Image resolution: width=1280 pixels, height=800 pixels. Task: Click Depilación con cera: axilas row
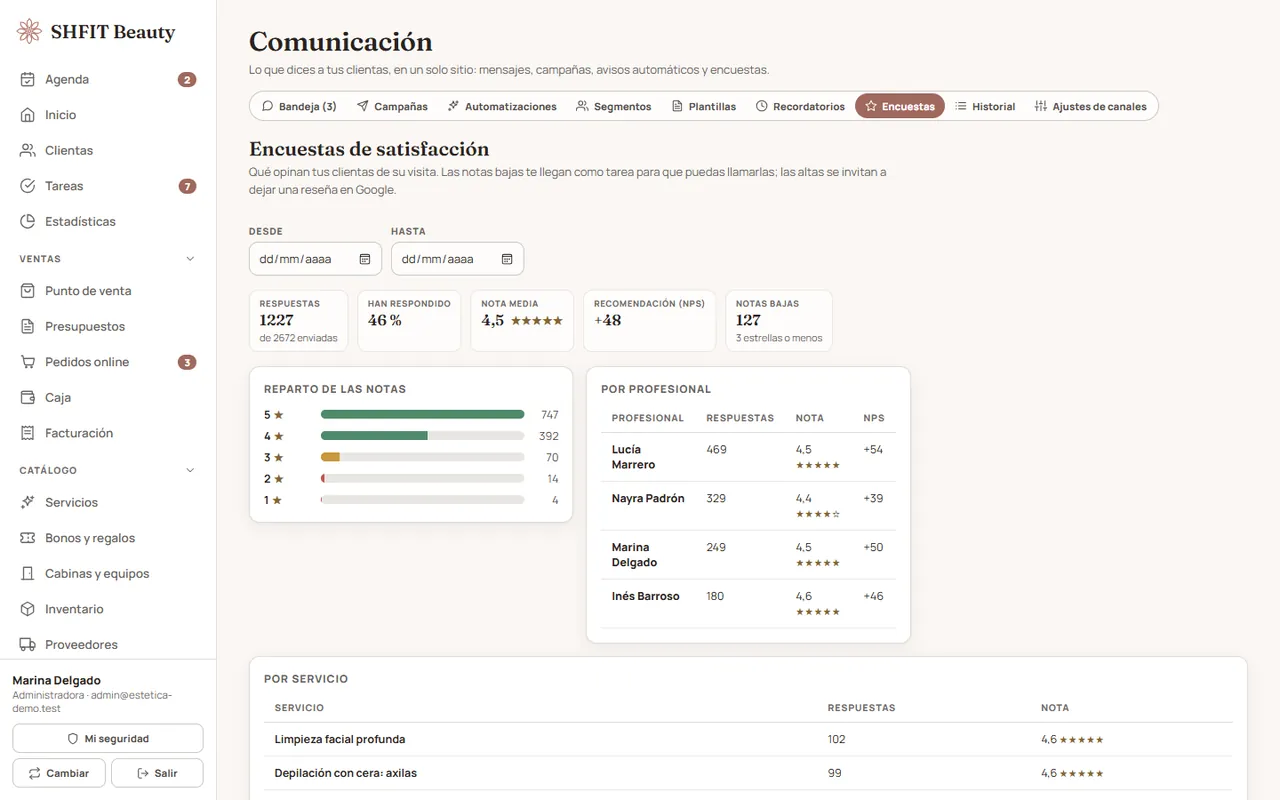click(748, 773)
